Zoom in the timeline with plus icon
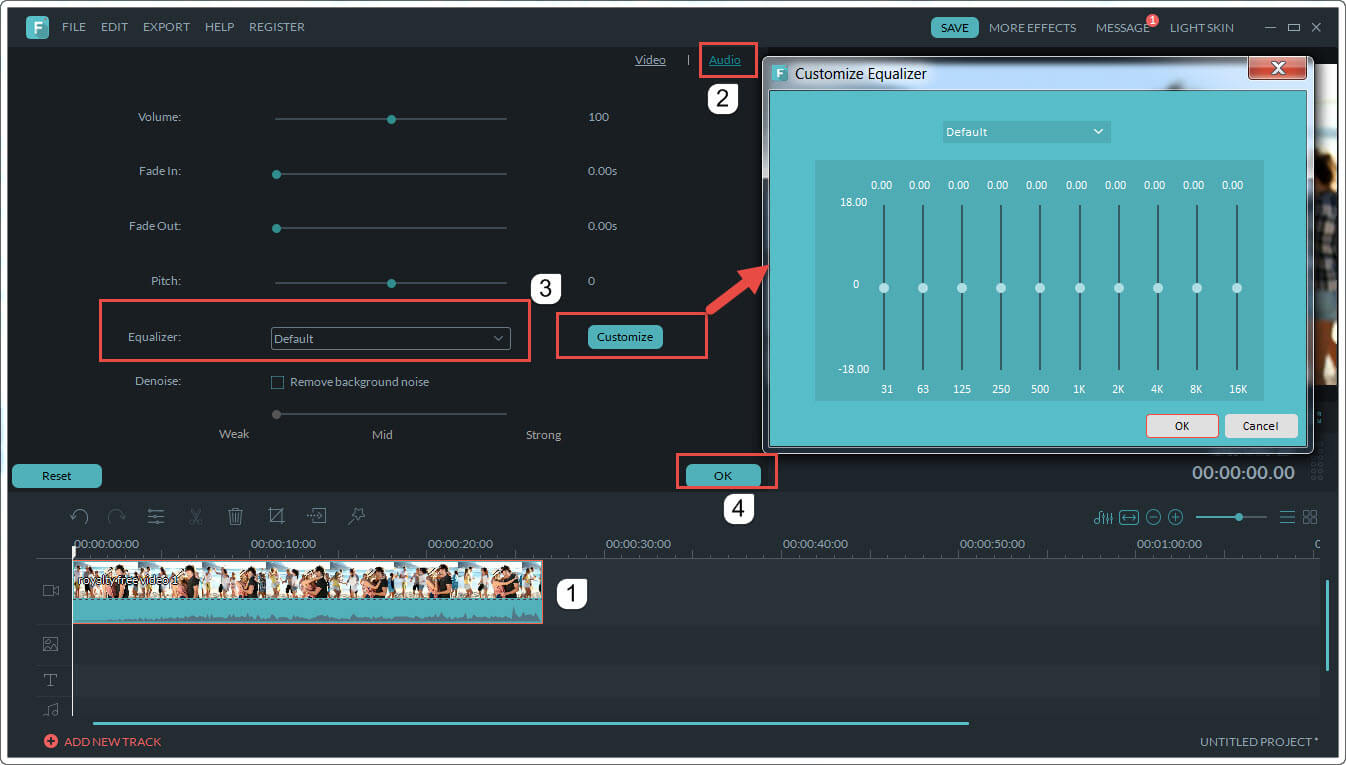Image resolution: width=1346 pixels, height=765 pixels. [1176, 517]
